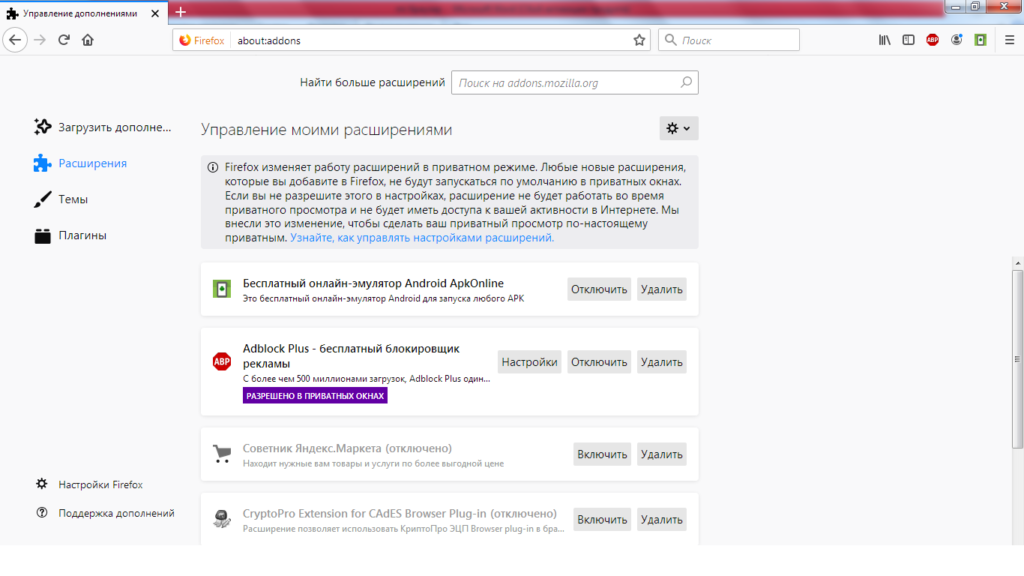Open Настройки Firefox from the sidebar
This screenshot has height=576, width=1024.
coord(89,485)
